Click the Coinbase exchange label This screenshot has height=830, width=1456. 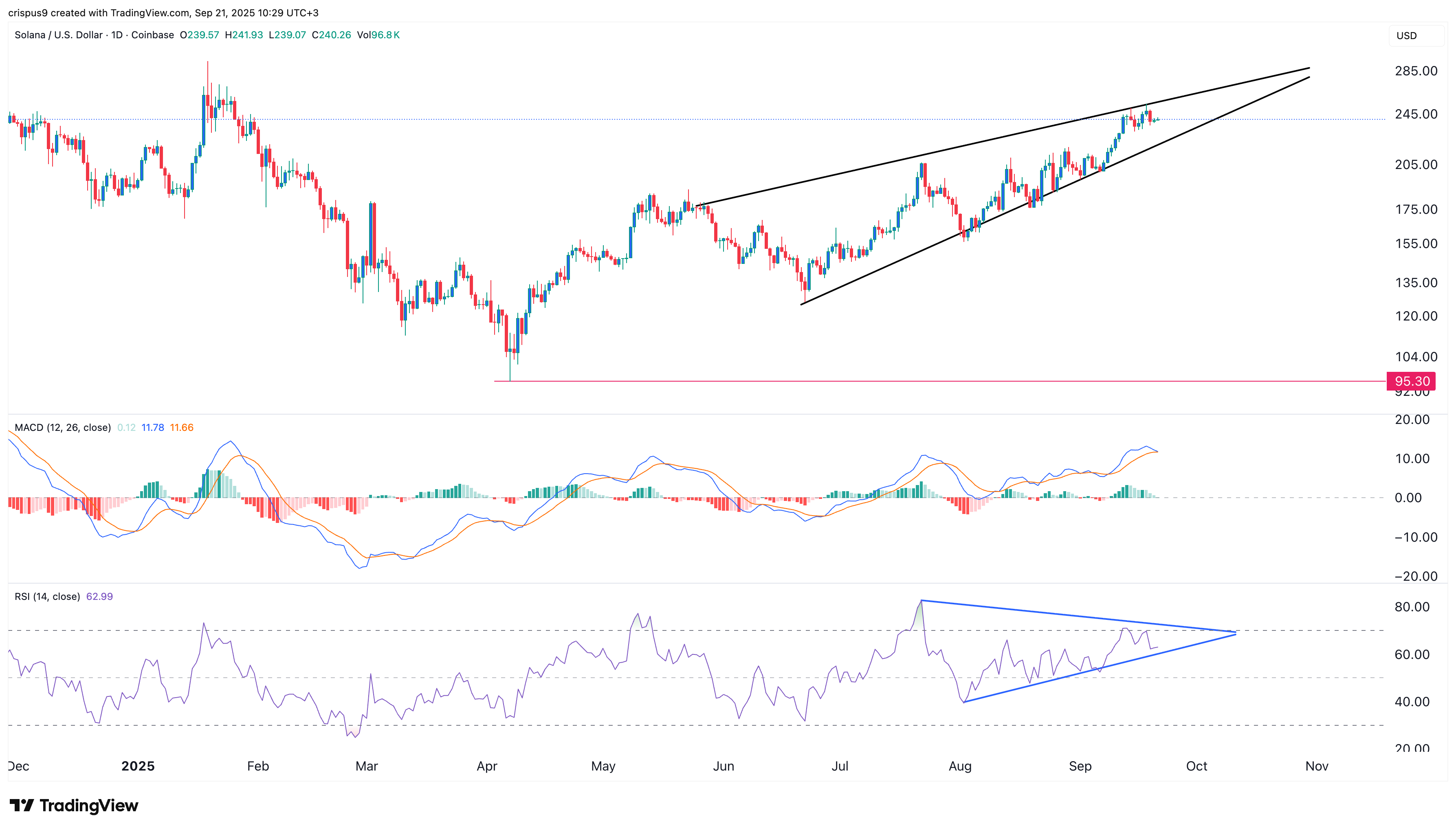pos(152,35)
